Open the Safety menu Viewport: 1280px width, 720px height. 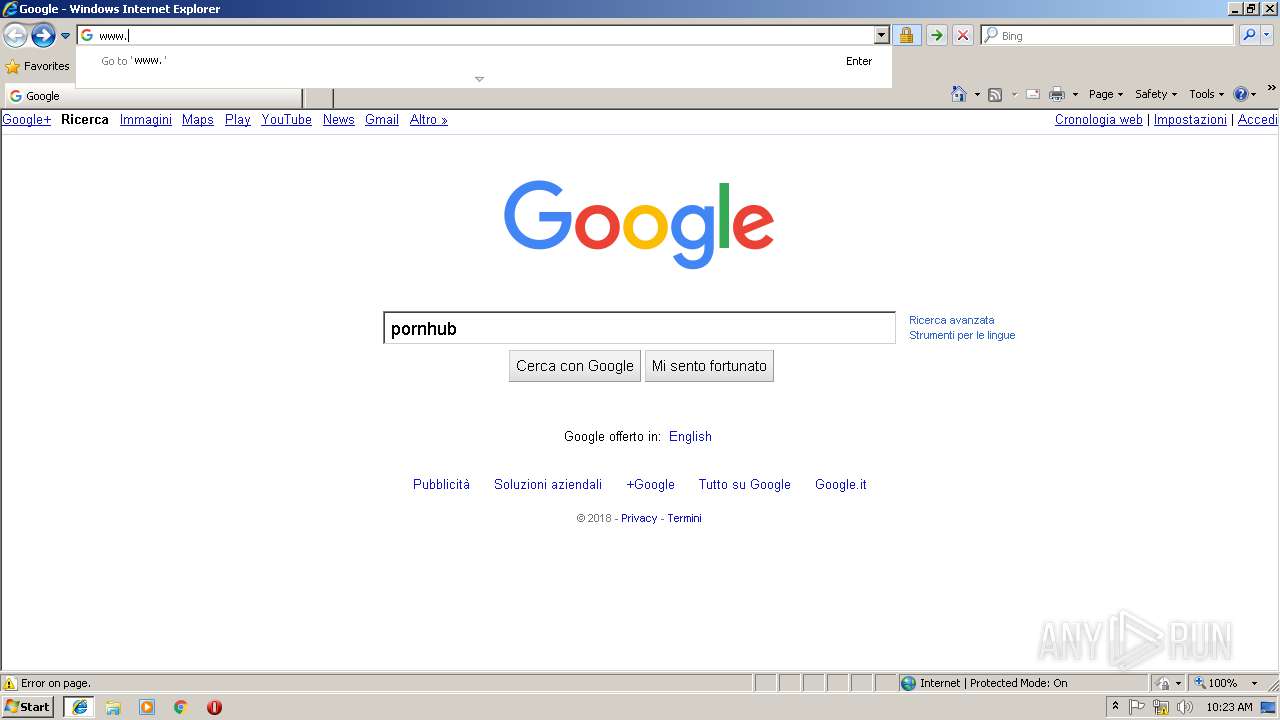pos(1156,94)
